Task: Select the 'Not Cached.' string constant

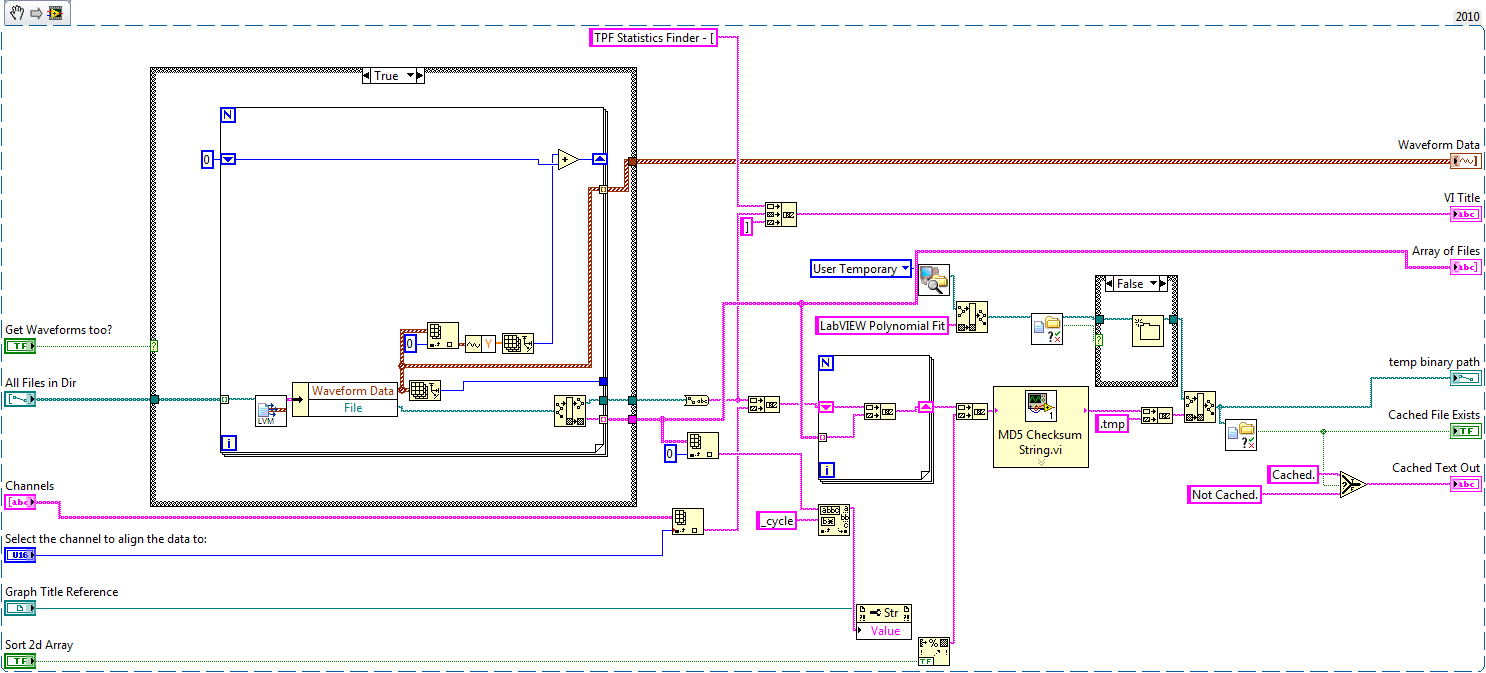Action: (x=1225, y=494)
